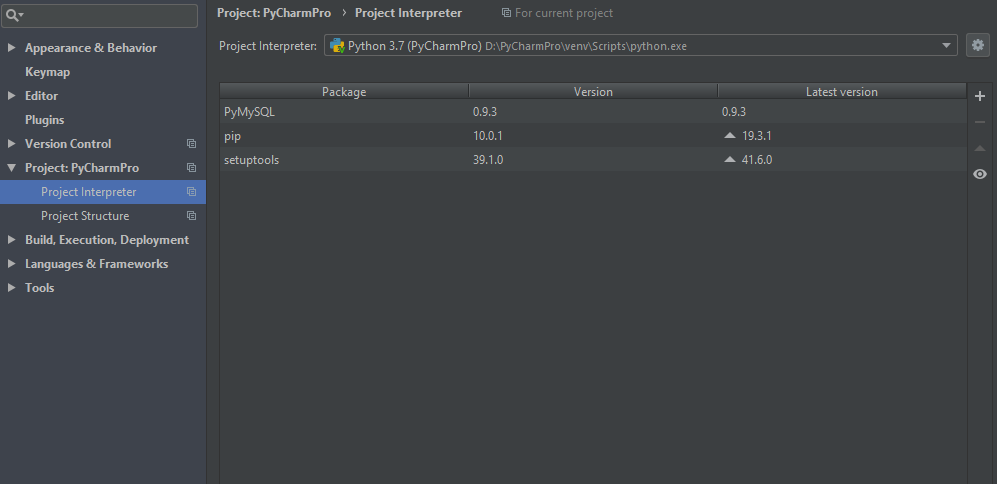Click the Package column header
Viewport: 997px width, 484px height.
point(344,92)
